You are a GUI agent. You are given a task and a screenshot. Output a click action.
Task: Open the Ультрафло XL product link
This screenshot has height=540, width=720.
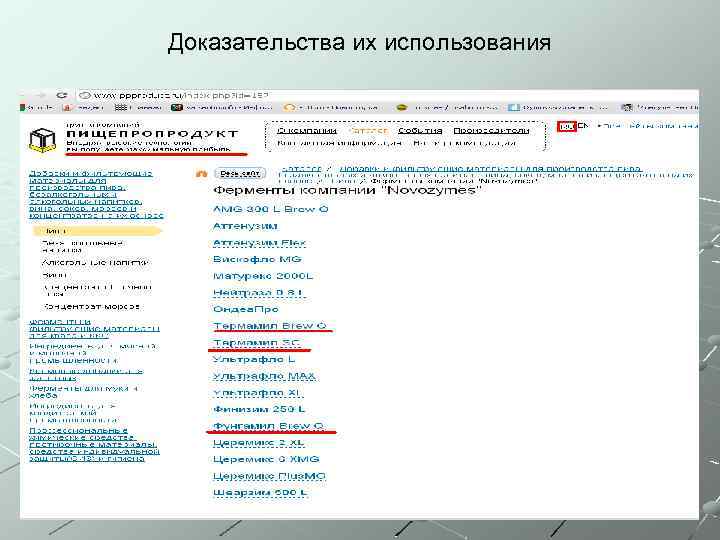point(257,394)
